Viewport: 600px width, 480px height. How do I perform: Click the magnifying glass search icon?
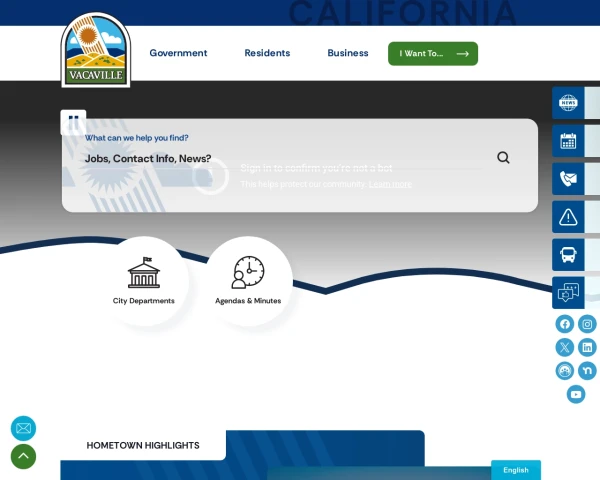503,158
